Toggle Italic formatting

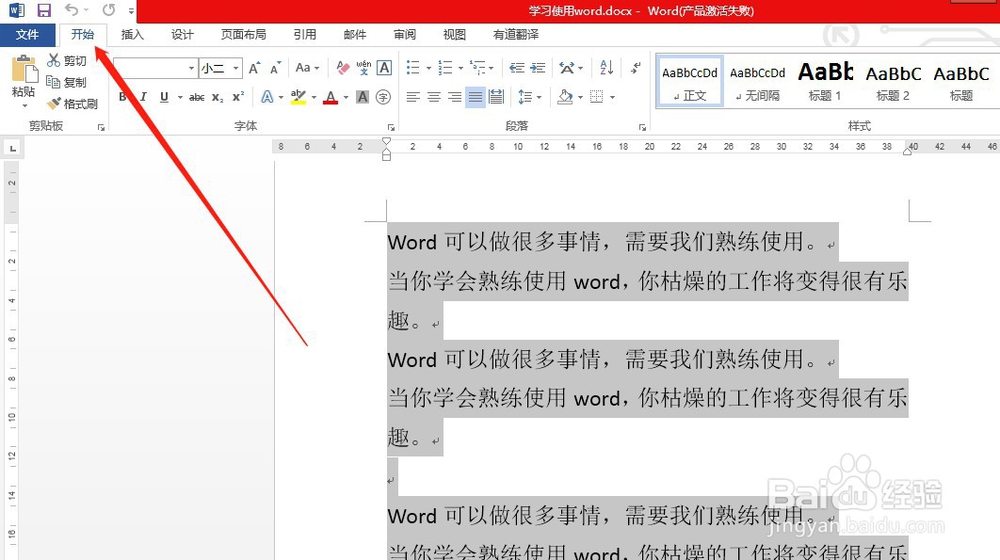[x=143, y=97]
